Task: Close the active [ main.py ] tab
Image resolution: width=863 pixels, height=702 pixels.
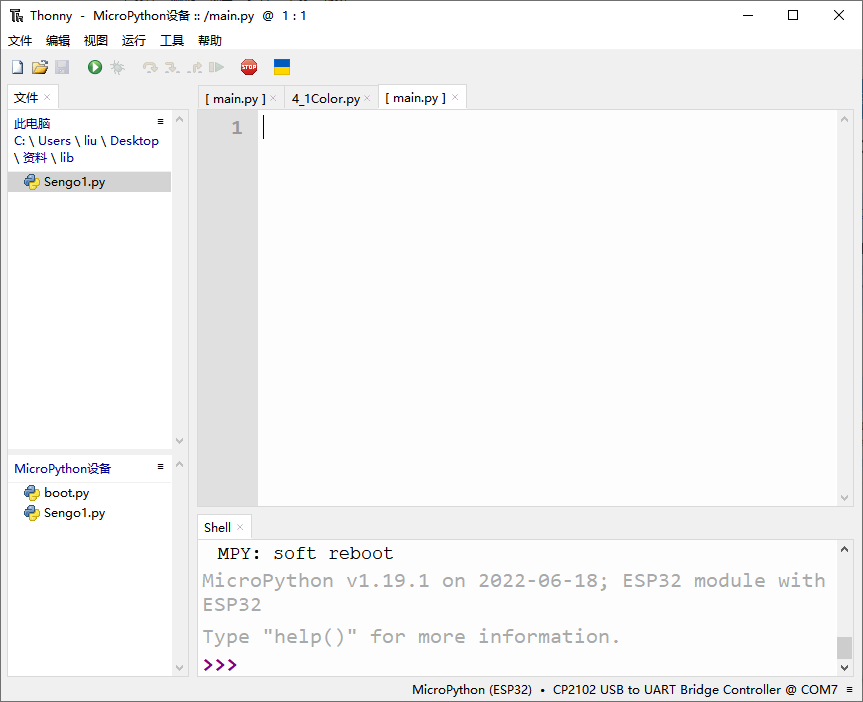Action: 455,97
